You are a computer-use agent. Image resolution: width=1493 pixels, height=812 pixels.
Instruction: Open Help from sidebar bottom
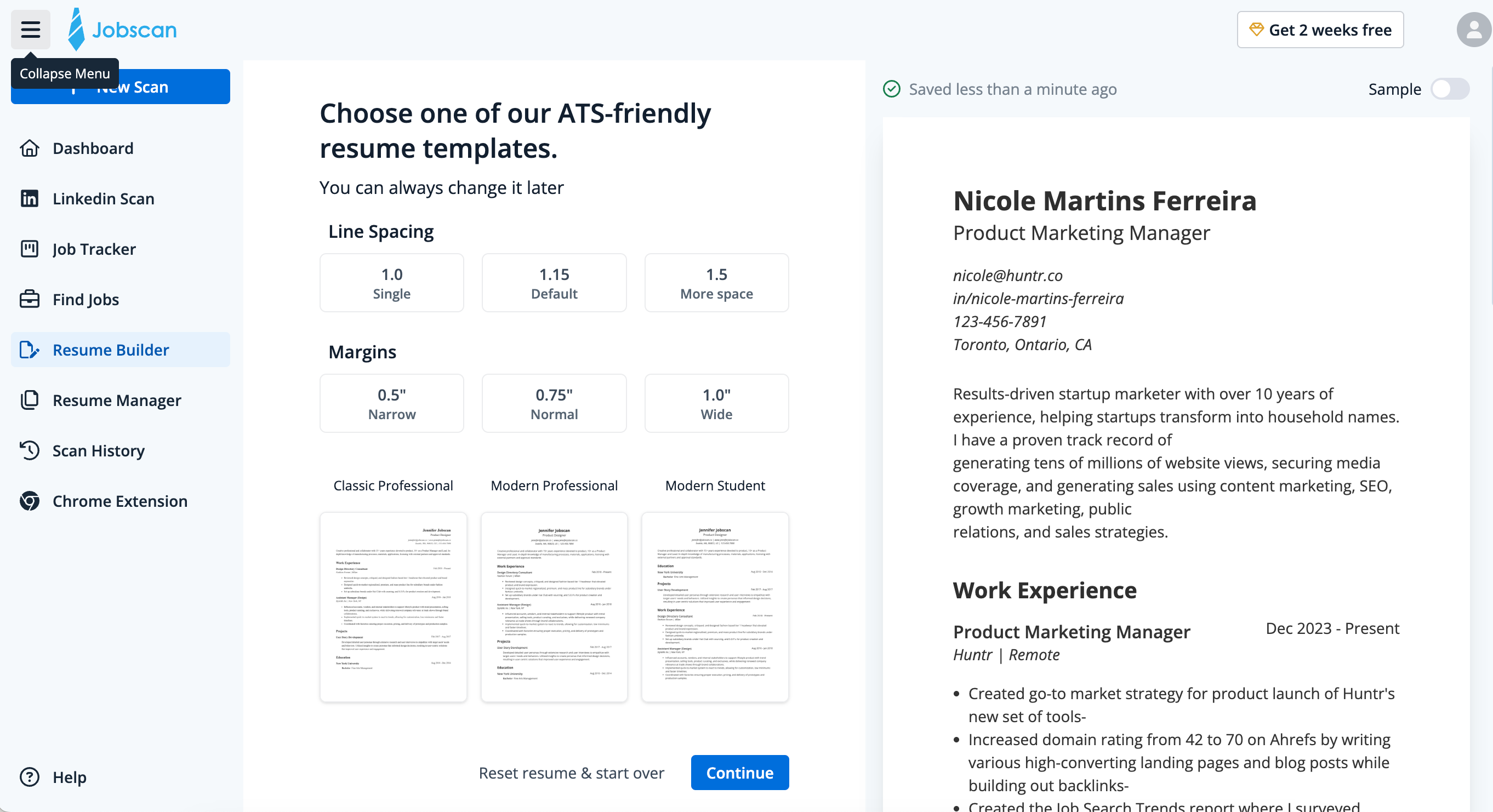[69, 777]
